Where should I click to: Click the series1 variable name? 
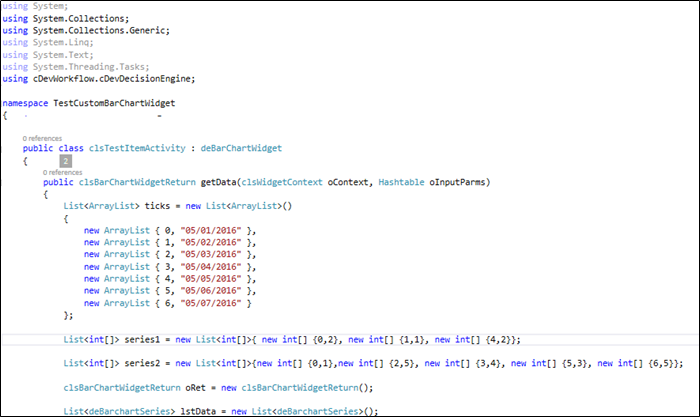click(x=142, y=340)
